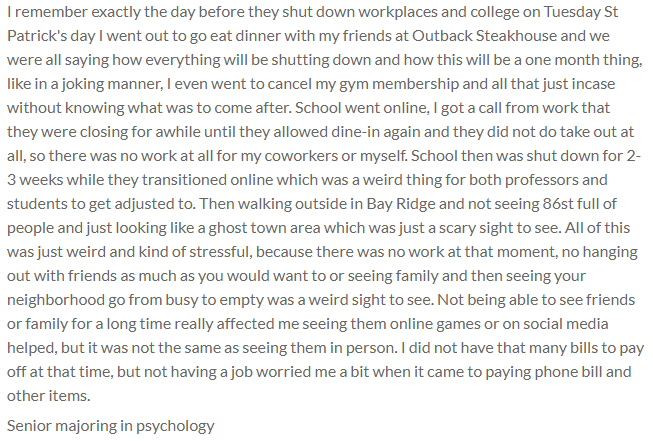Click the "Senior majoring in psychology" line
Viewport: 653px width, 441px height.
click(110, 426)
